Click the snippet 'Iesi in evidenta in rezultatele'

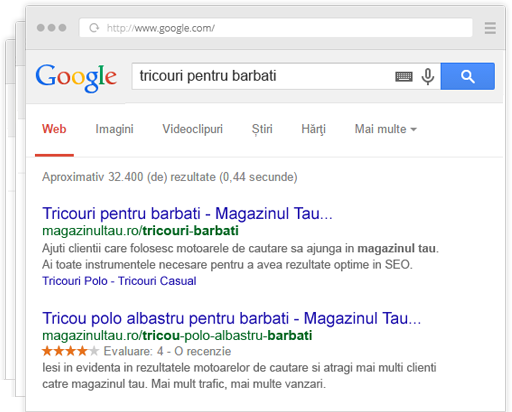click(239, 376)
